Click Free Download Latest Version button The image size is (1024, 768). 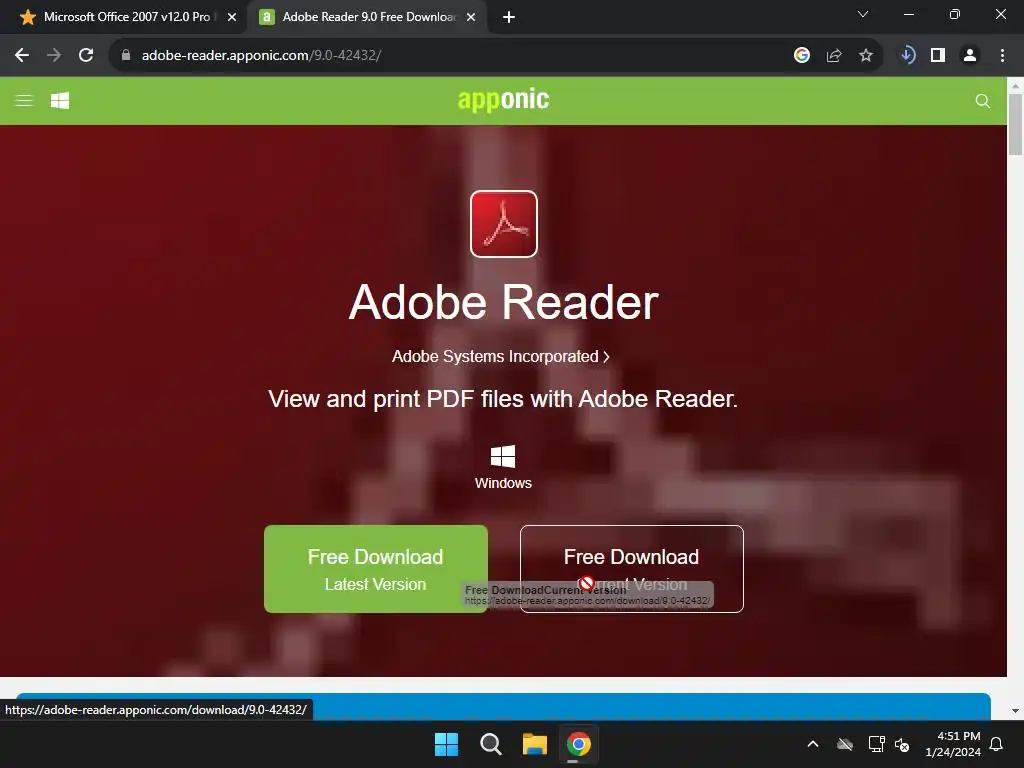coord(376,569)
